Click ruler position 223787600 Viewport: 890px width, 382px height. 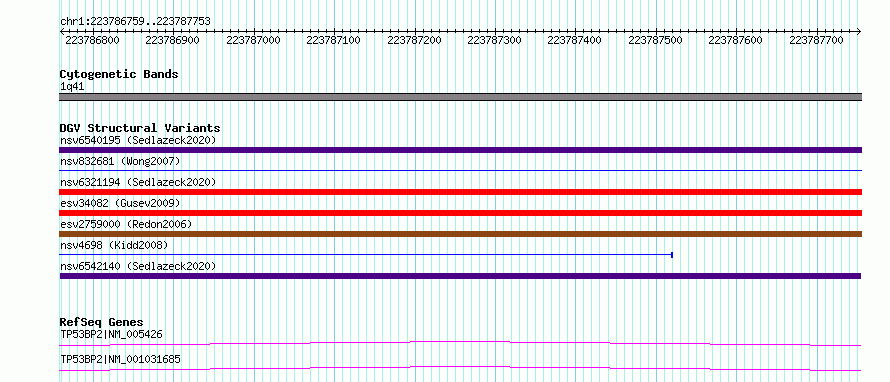point(736,41)
